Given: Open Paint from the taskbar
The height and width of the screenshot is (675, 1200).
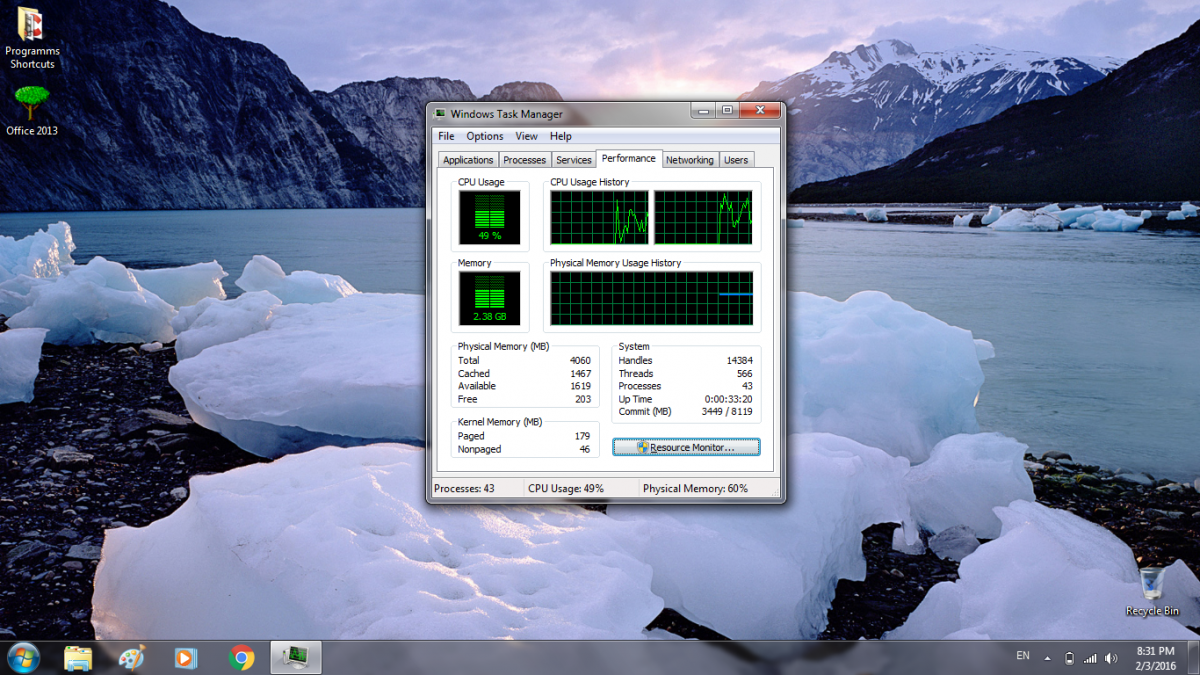Looking at the screenshot, I should coord(132,657).
